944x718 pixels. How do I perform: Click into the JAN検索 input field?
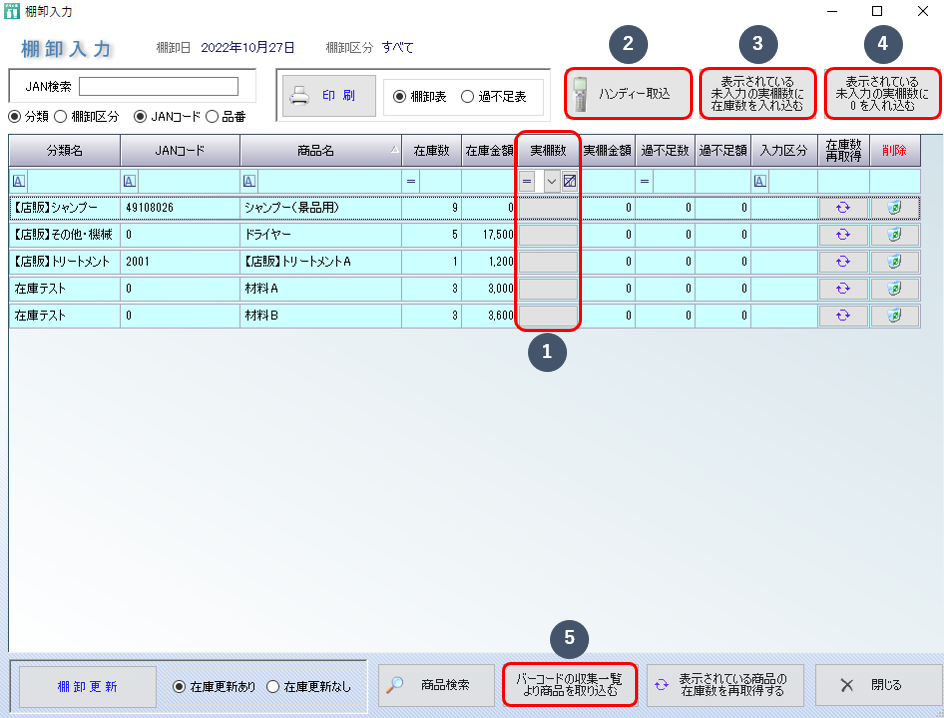158,86
